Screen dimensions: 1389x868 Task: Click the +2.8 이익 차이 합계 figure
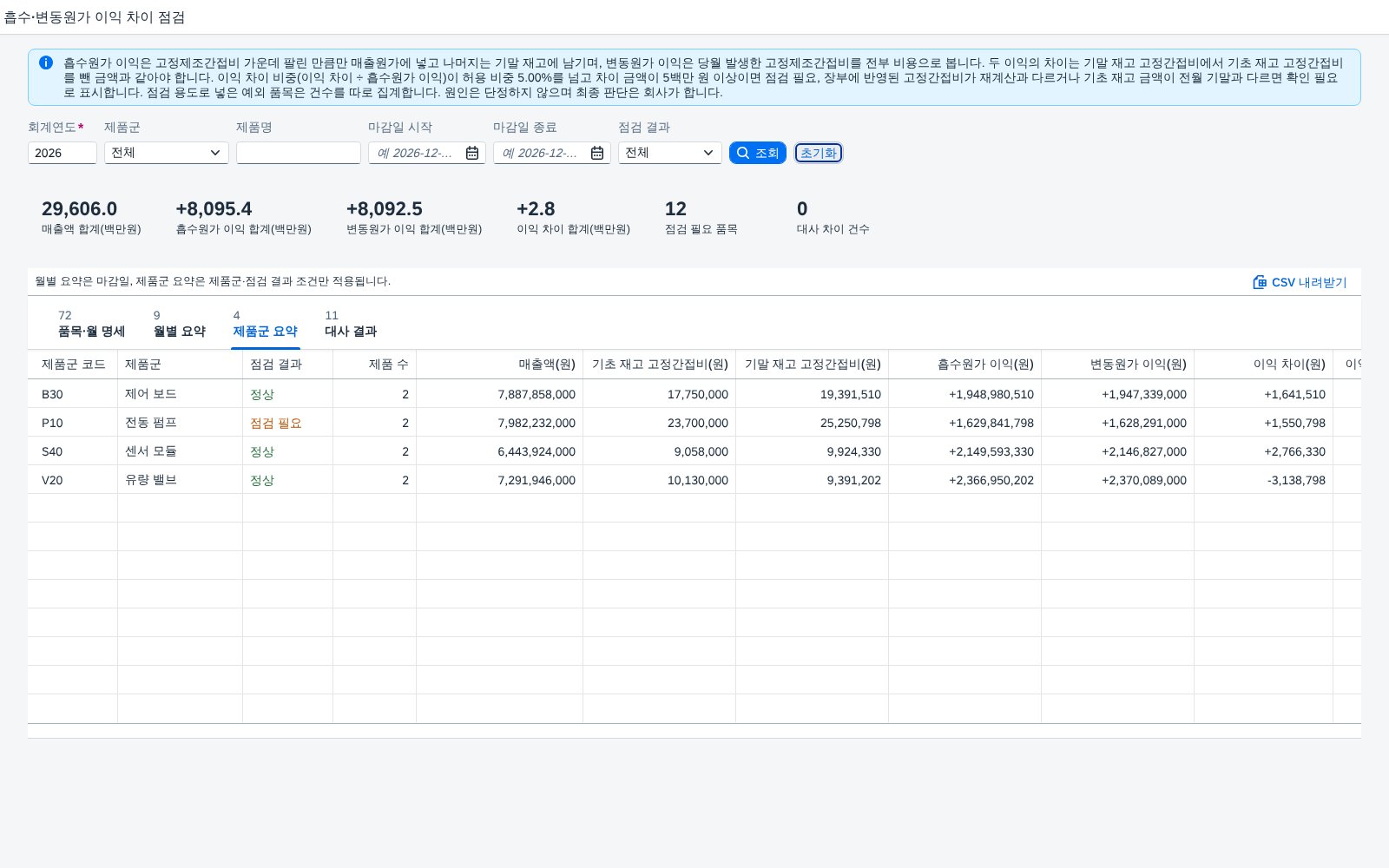536,209
